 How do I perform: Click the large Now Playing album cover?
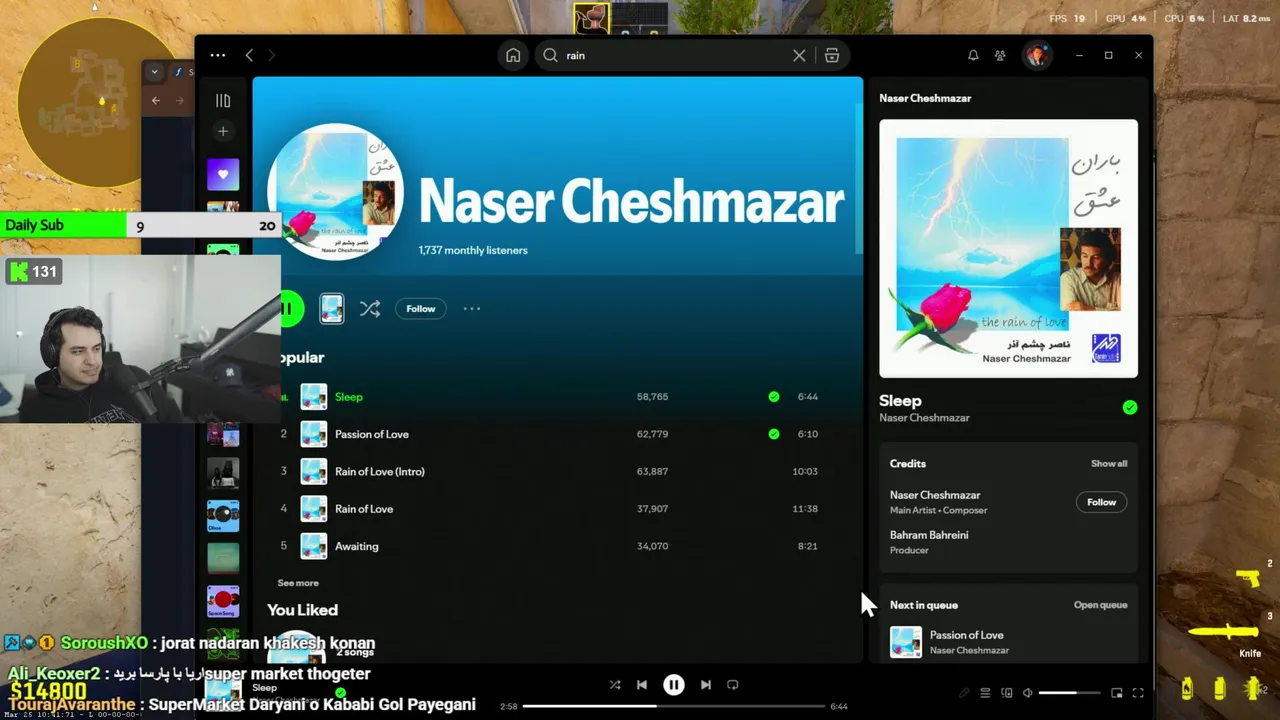point(1008,249)
